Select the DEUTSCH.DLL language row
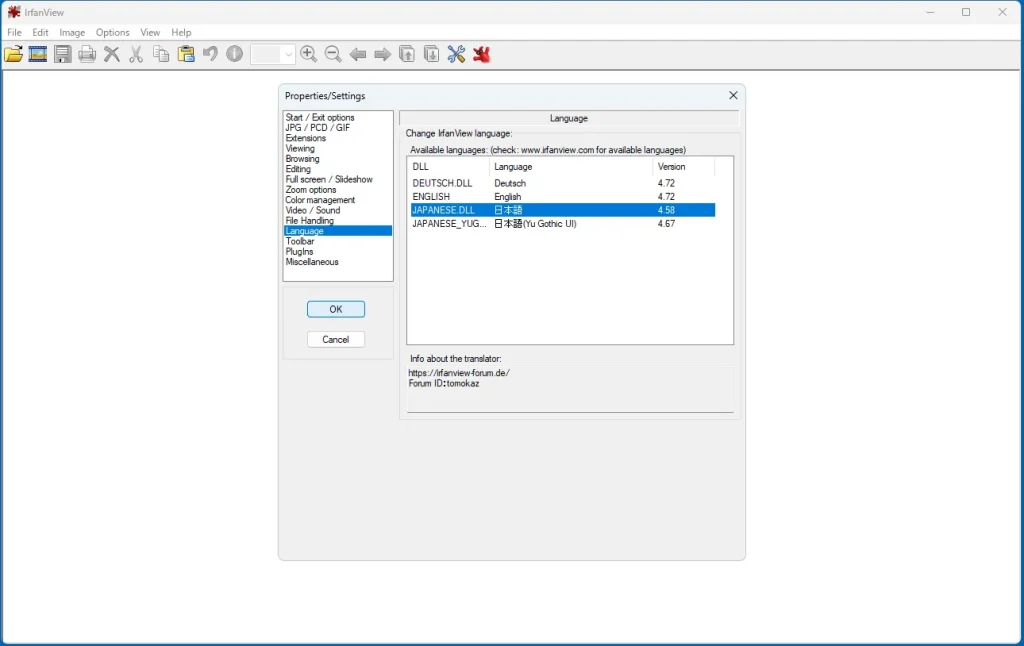 pyautogui.click(x=563, y=184)
